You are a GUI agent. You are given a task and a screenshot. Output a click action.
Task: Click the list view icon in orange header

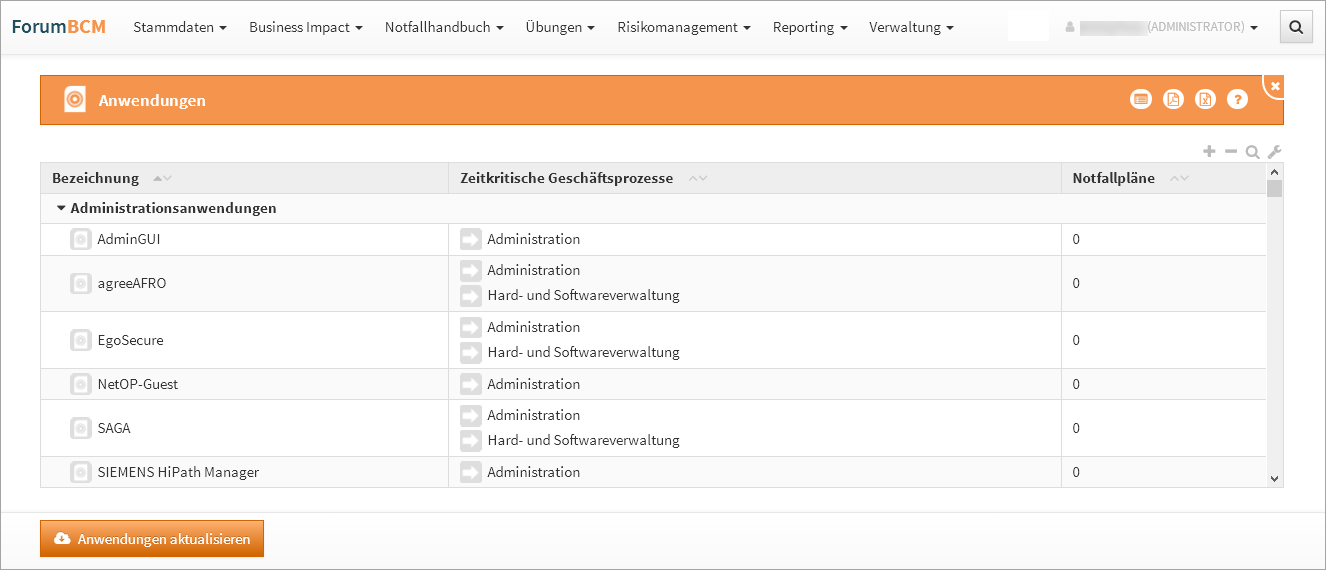[x=1141, y=99]
